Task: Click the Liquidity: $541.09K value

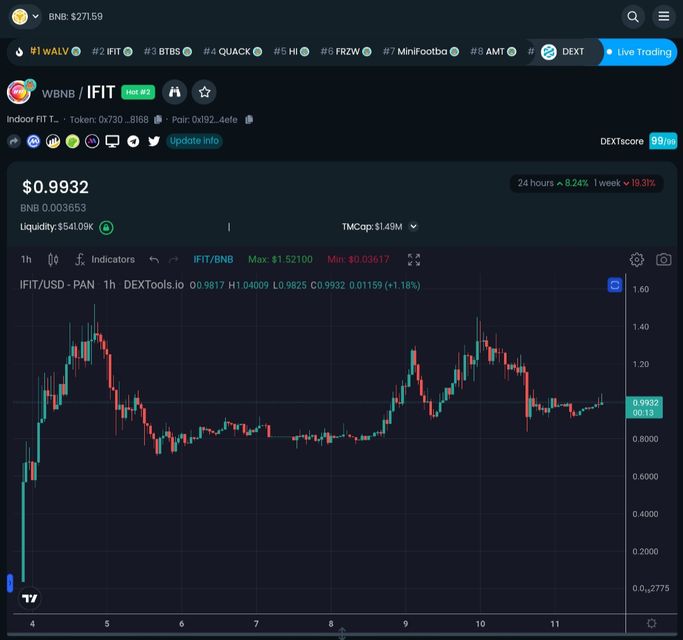Action: click(57, 227)
